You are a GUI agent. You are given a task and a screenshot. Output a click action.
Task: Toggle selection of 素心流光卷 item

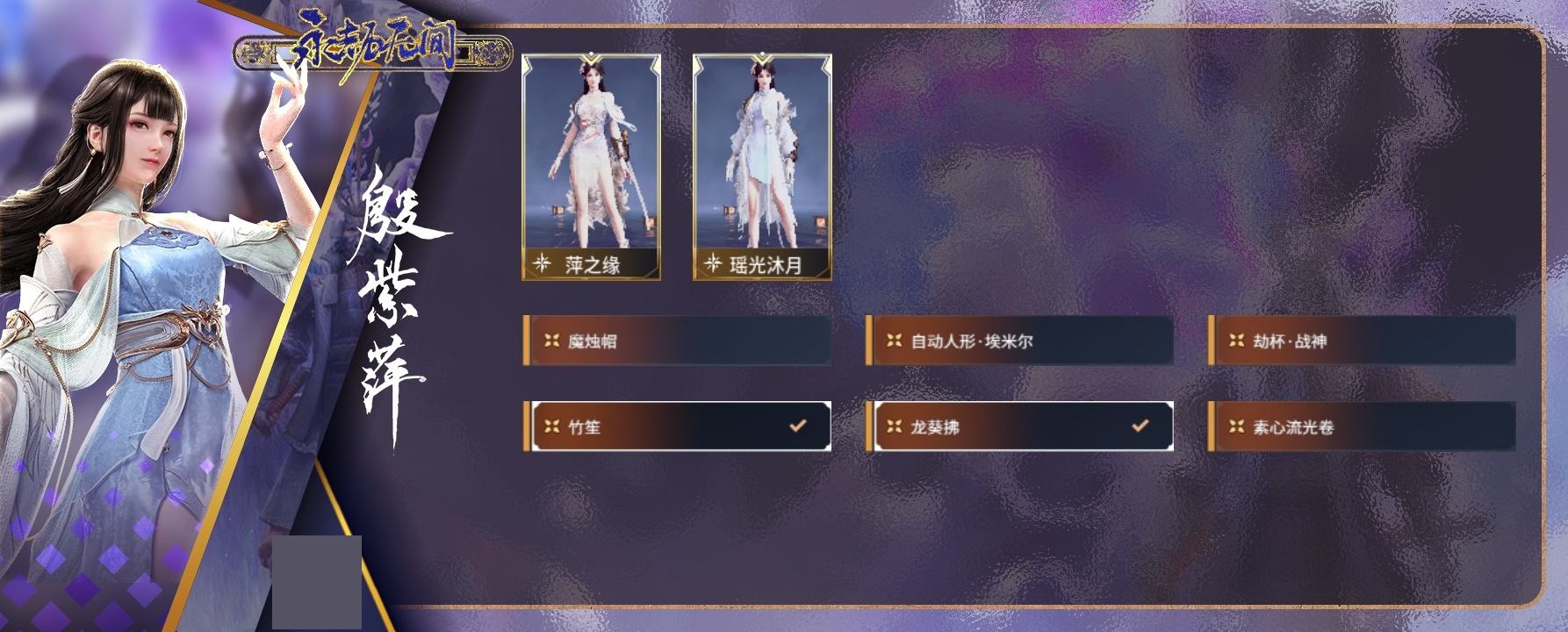(1362, 427)
